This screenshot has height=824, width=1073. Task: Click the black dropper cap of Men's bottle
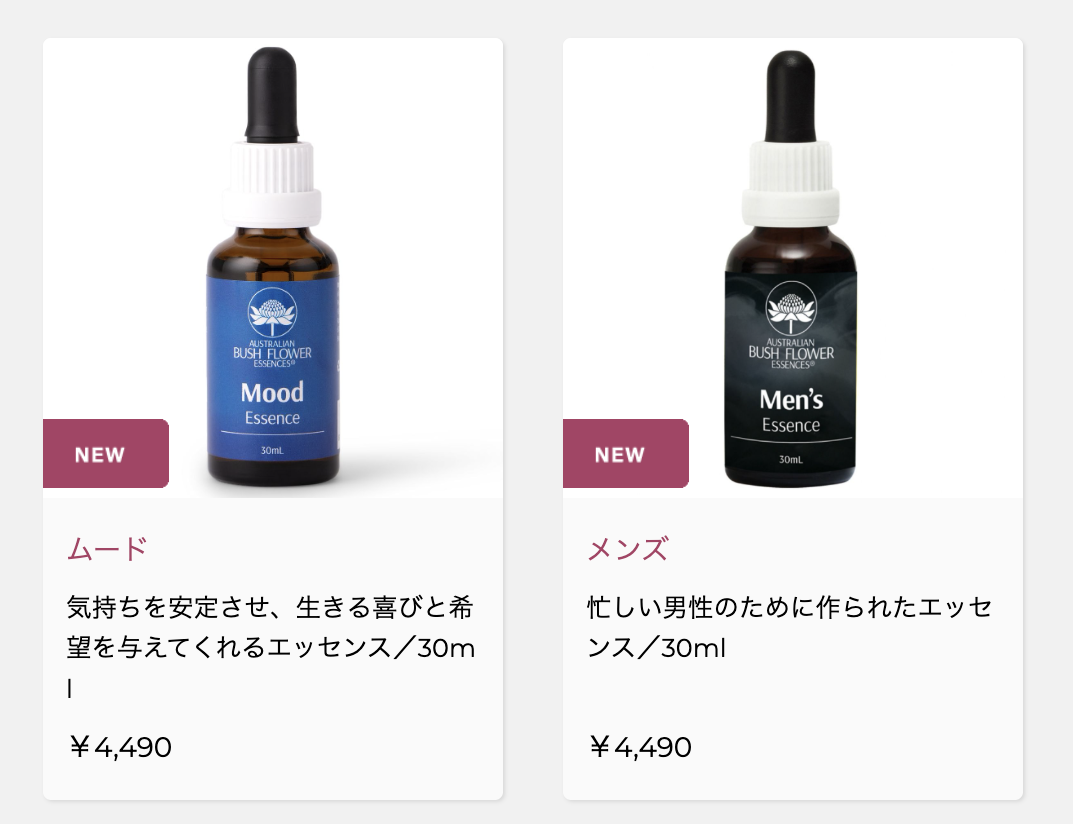point(792,96)
